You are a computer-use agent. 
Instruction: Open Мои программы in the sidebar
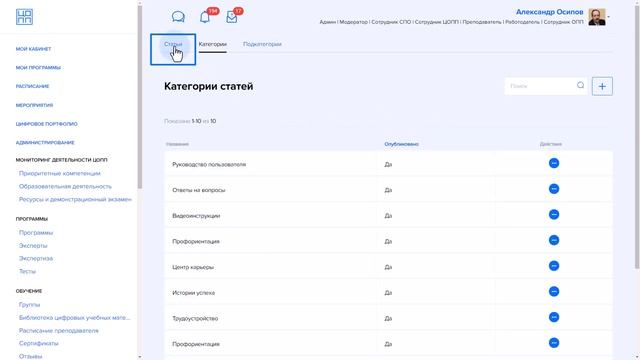(38, 68)
